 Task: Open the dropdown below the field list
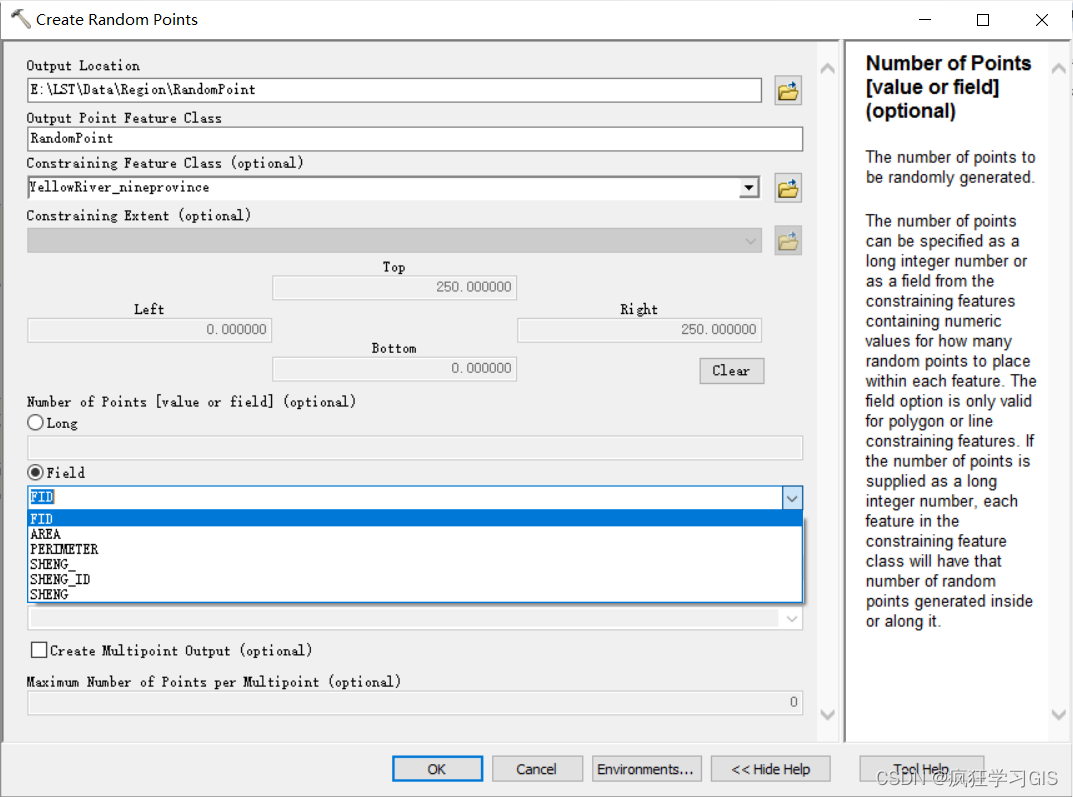792,619
